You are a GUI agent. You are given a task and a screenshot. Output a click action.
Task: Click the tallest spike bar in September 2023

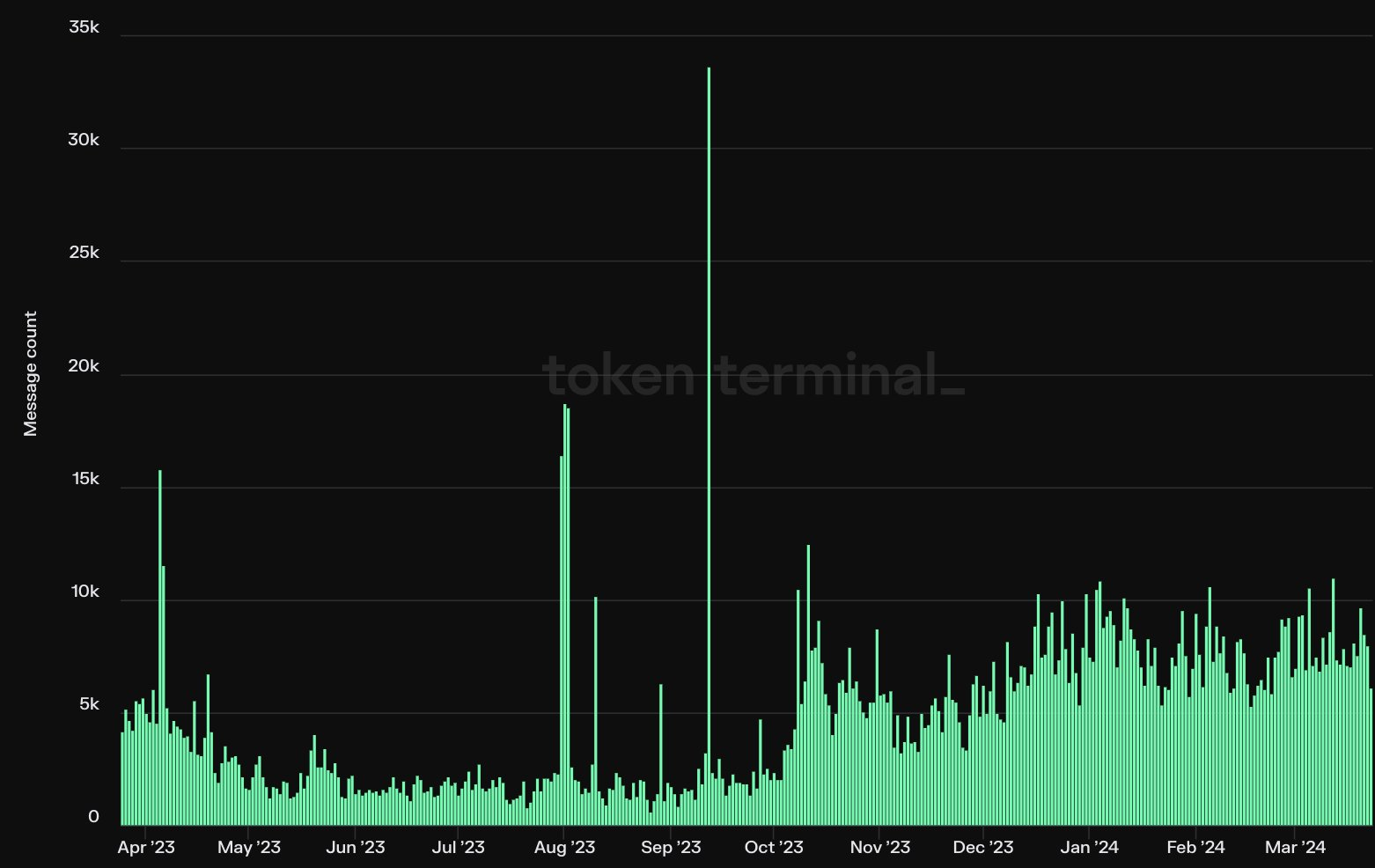[709, 440]
